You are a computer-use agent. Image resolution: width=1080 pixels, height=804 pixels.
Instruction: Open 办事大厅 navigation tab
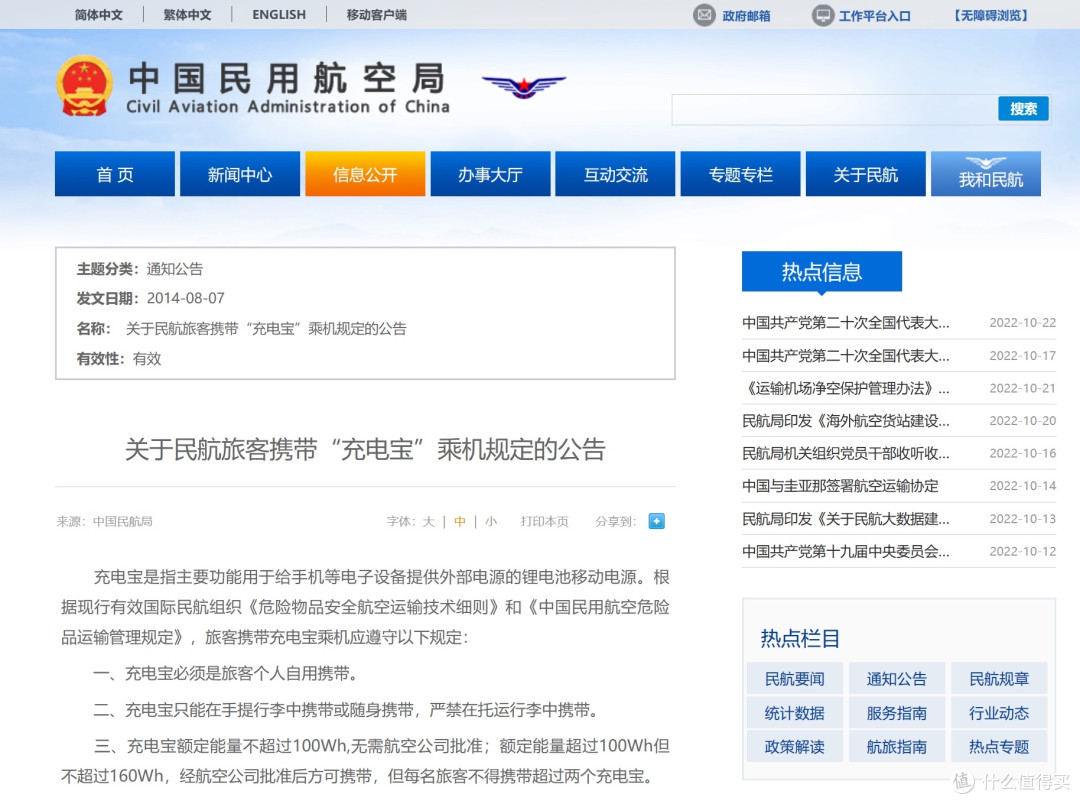pos(490,174)
